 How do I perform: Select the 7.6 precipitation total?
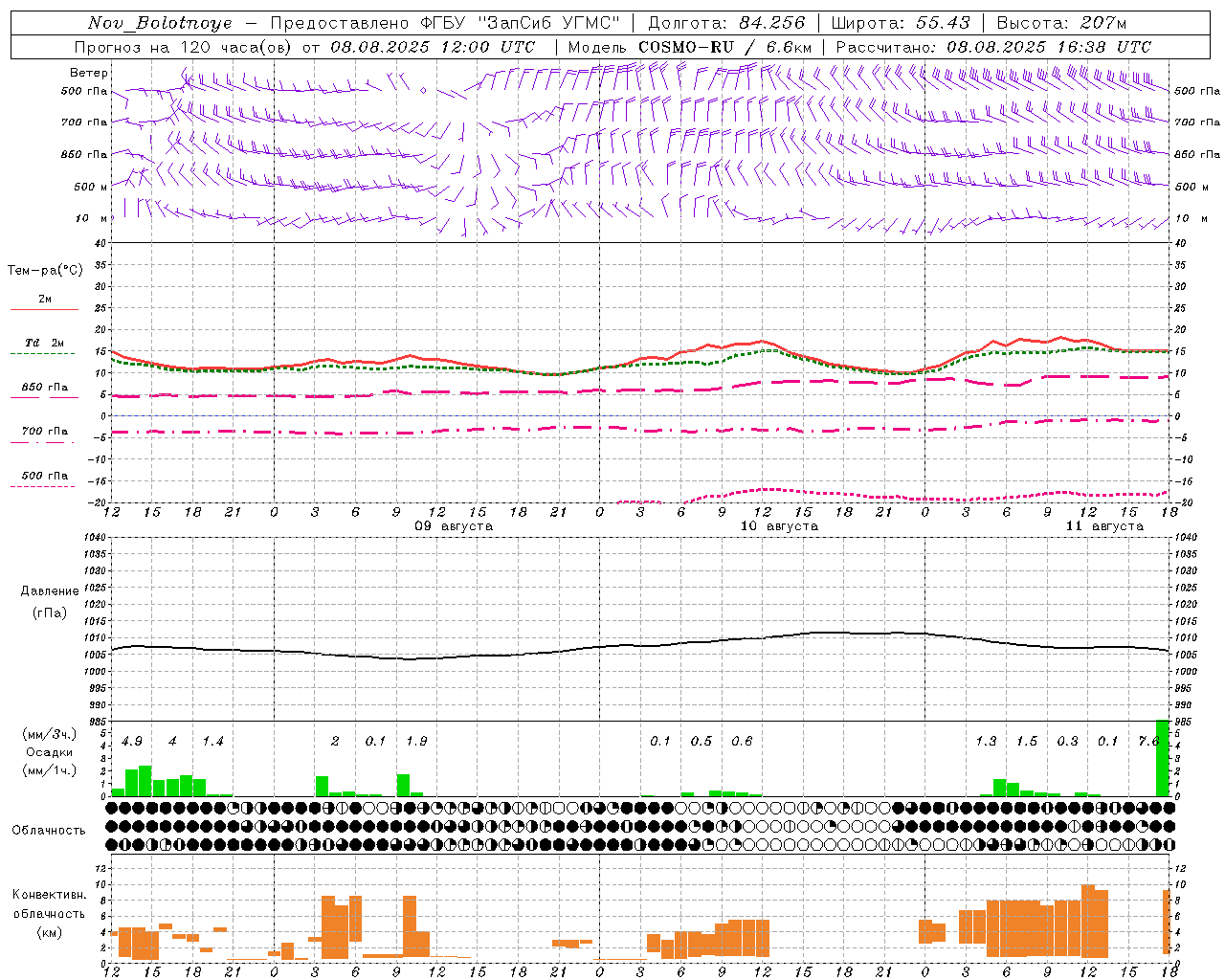click(x=1148, y=741)
